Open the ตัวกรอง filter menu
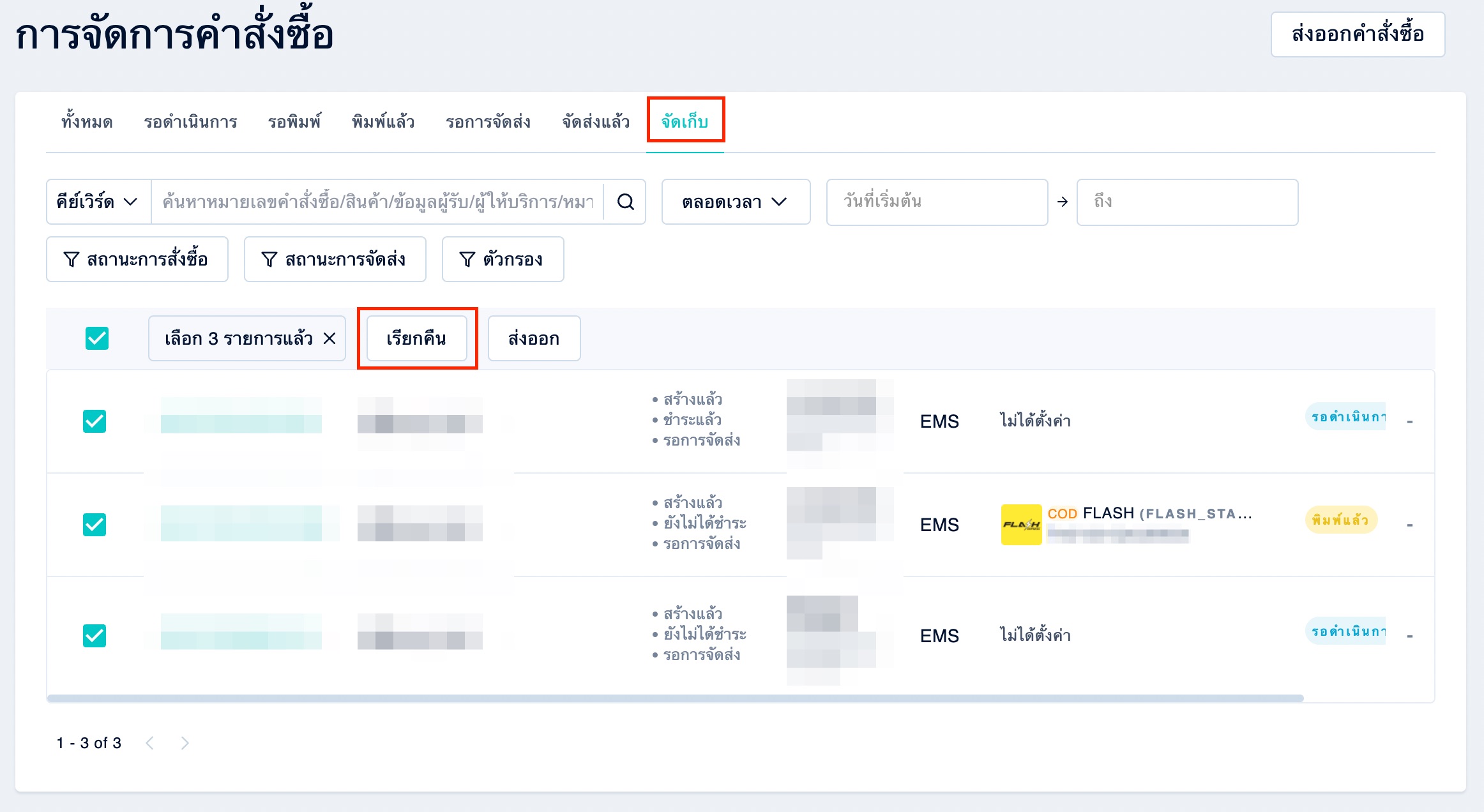This screenshot has width=1484, height=812. (503, 259)
